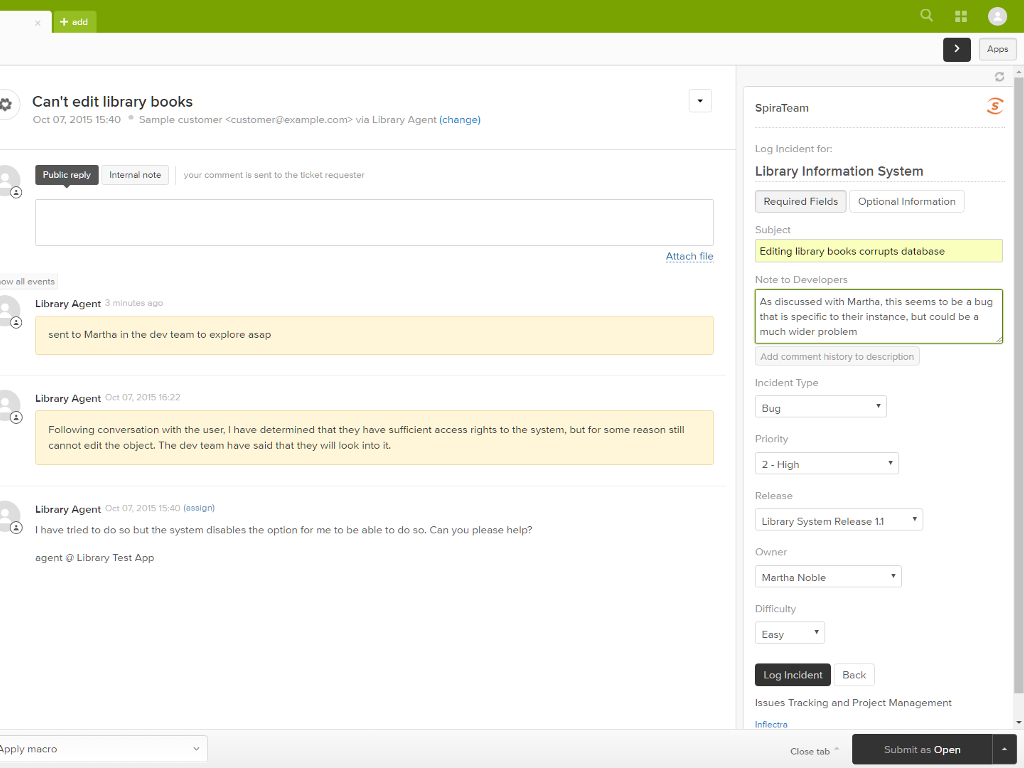
Task: Collapse apps panel with arrow button
Action: point(956,49)
